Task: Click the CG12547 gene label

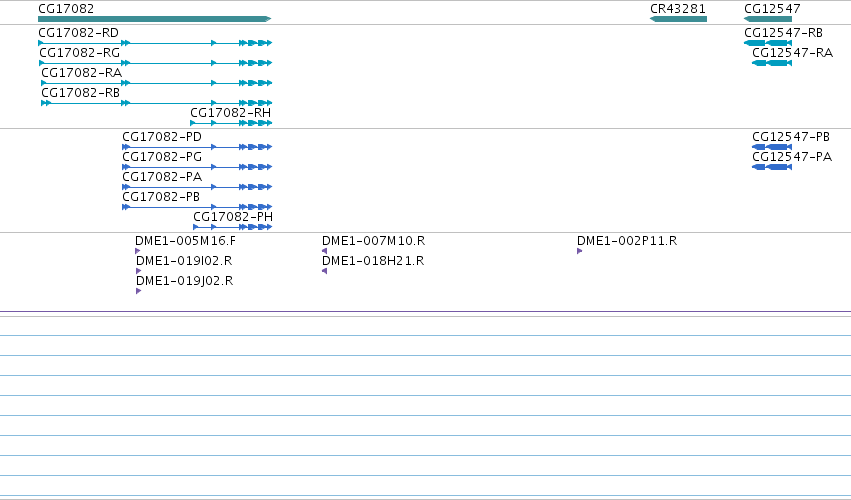Action: pyautogui.click(x=772, y=9)
